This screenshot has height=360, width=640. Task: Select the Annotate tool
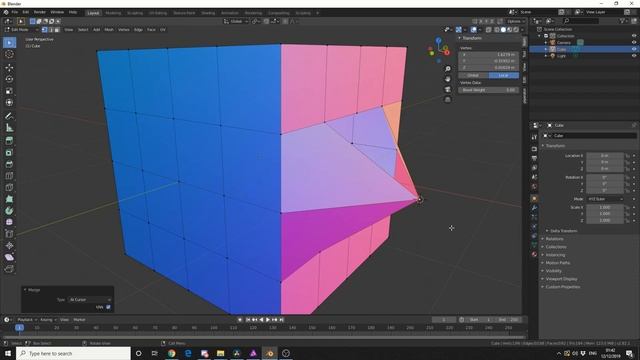(9, 116)
